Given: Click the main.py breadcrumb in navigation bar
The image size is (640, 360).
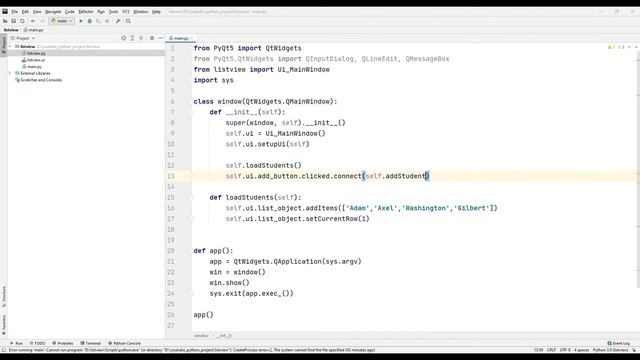Looking at the screenshot, I should click(33, 30).
